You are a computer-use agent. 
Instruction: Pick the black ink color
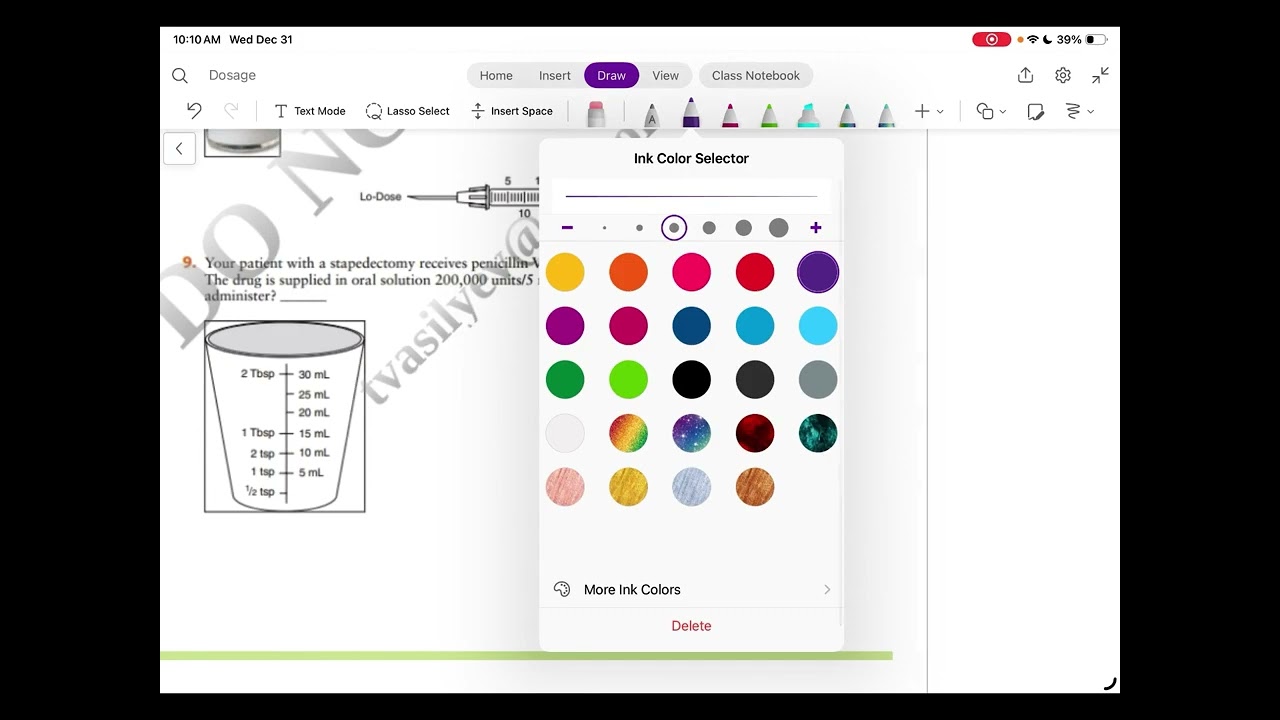691,380
